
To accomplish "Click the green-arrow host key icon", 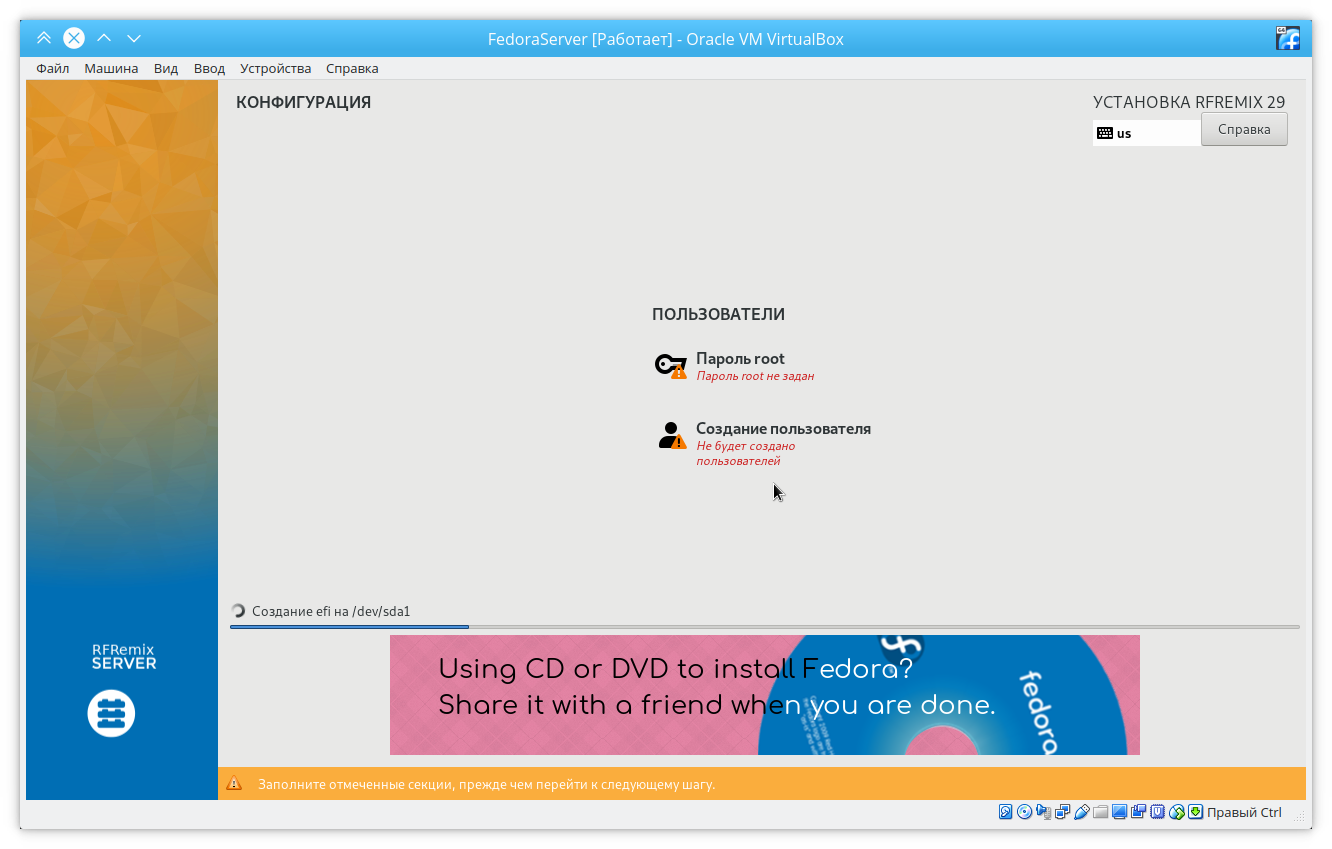I will click(1195, 812).
